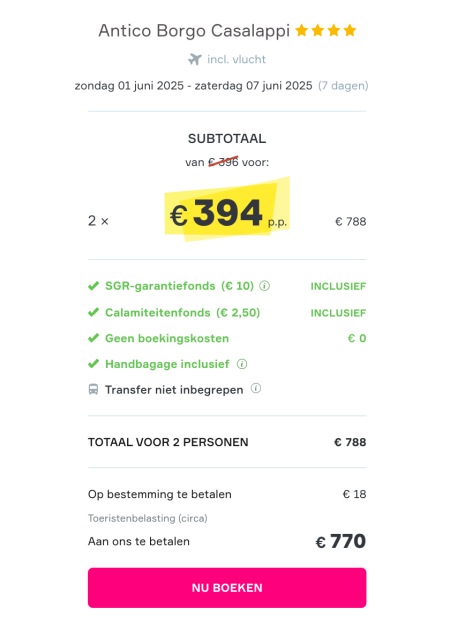Open the Handbagage inclusief info icon

(x=242, y=364)
